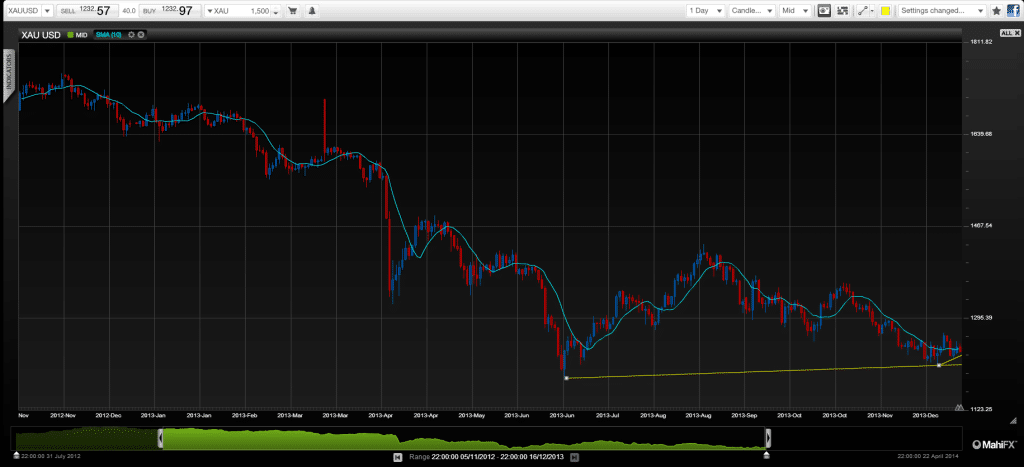Click the XAU USD chart title
Viewport: 1024px width, 467px height.
pyautogui.click(x=42, y=34)
